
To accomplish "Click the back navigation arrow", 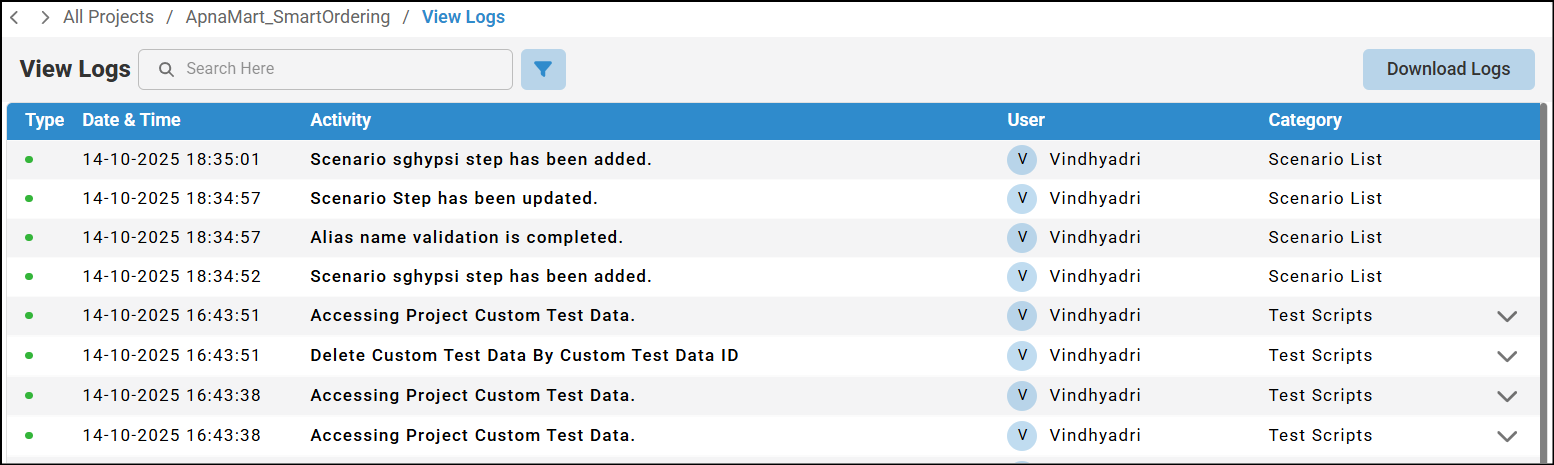I will pyautogui.click(x=14, y=17).
